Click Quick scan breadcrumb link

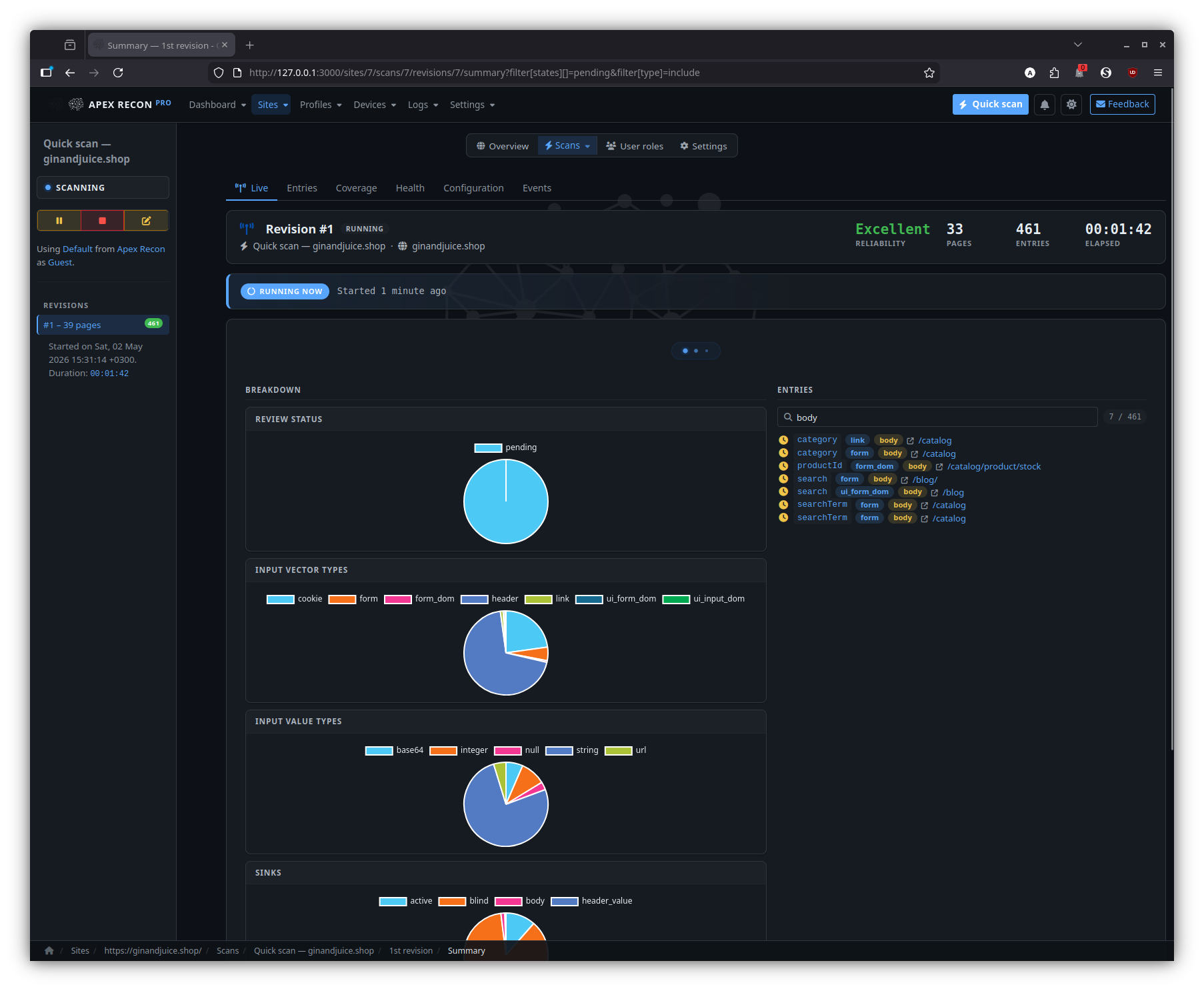pyautogui.click(x=313, y=951)
